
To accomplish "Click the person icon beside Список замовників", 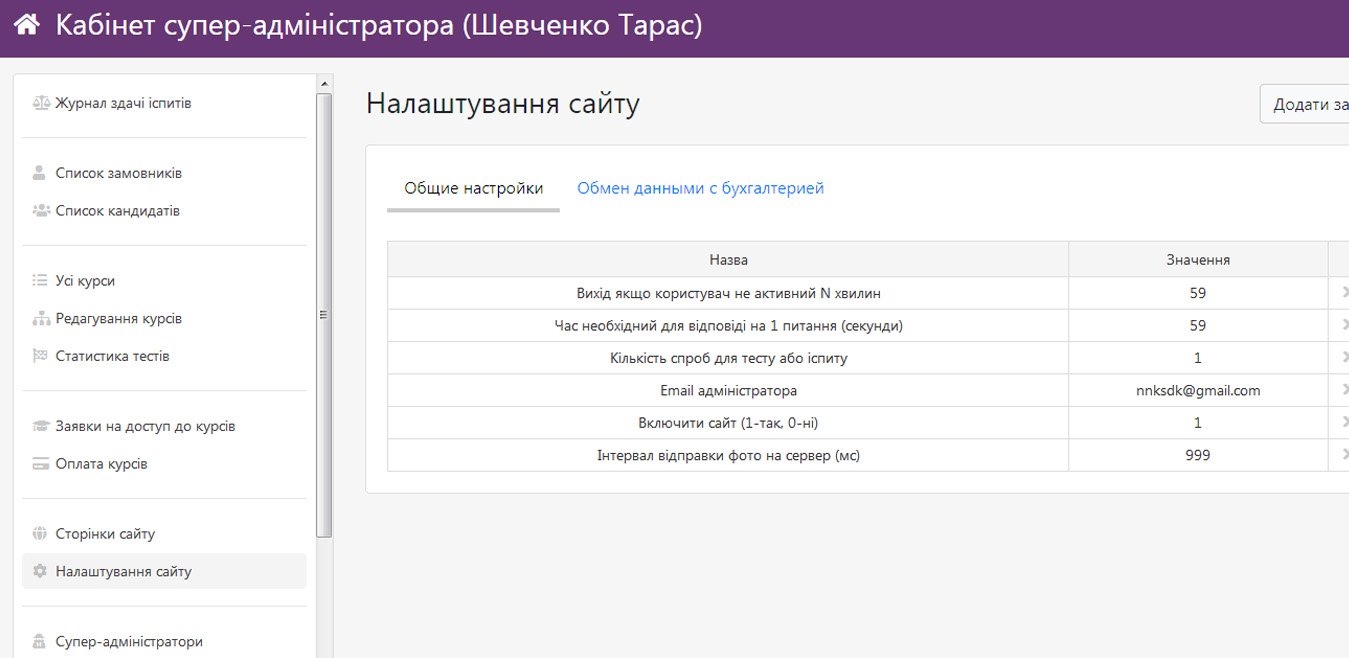I will click(x=40, y=173).
